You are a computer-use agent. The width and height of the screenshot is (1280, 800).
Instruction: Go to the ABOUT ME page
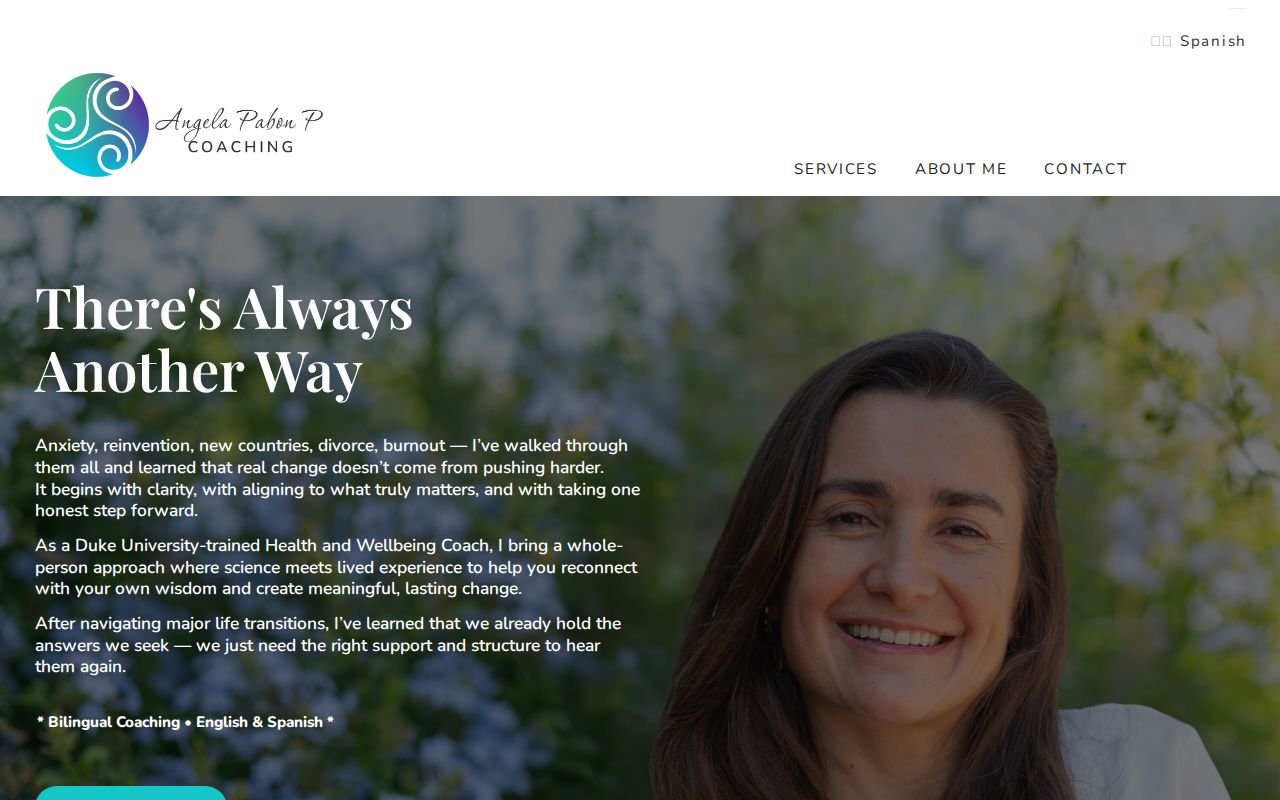click(x=960, y=169)
